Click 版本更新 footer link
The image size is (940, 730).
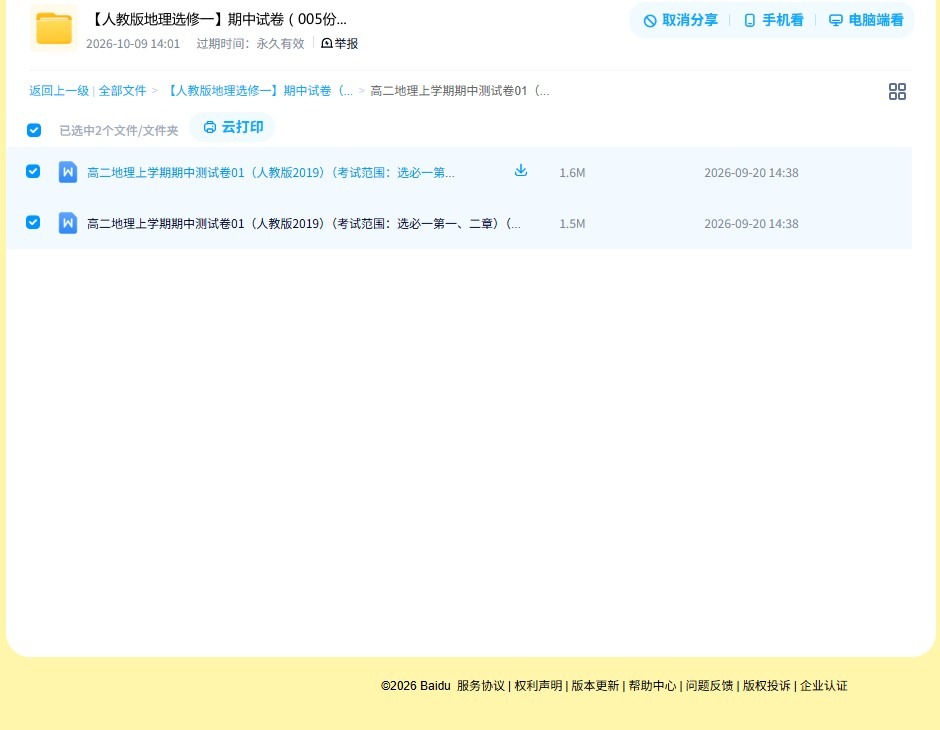point(595,686)
